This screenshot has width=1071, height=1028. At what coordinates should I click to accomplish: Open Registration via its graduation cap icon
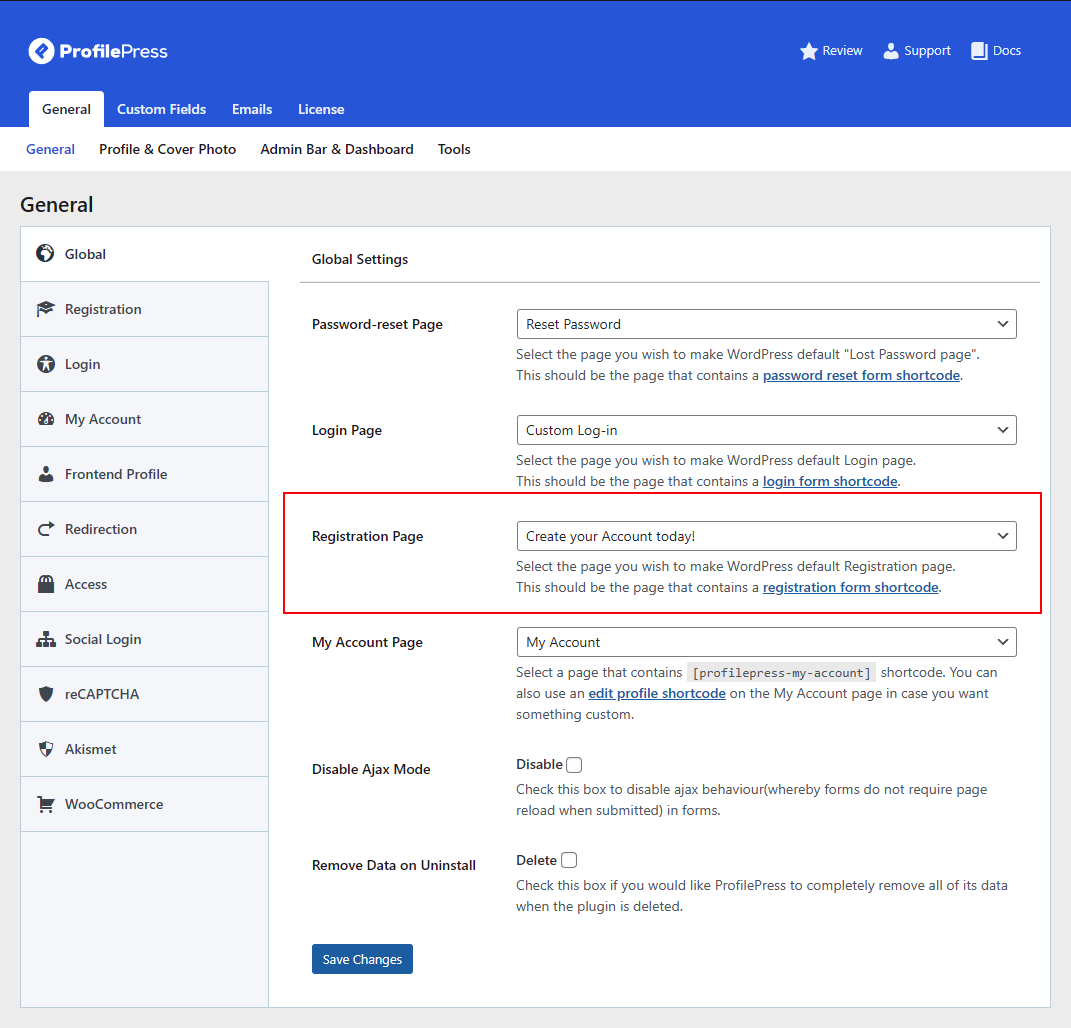pyautogui.click(x=45, y=309)
